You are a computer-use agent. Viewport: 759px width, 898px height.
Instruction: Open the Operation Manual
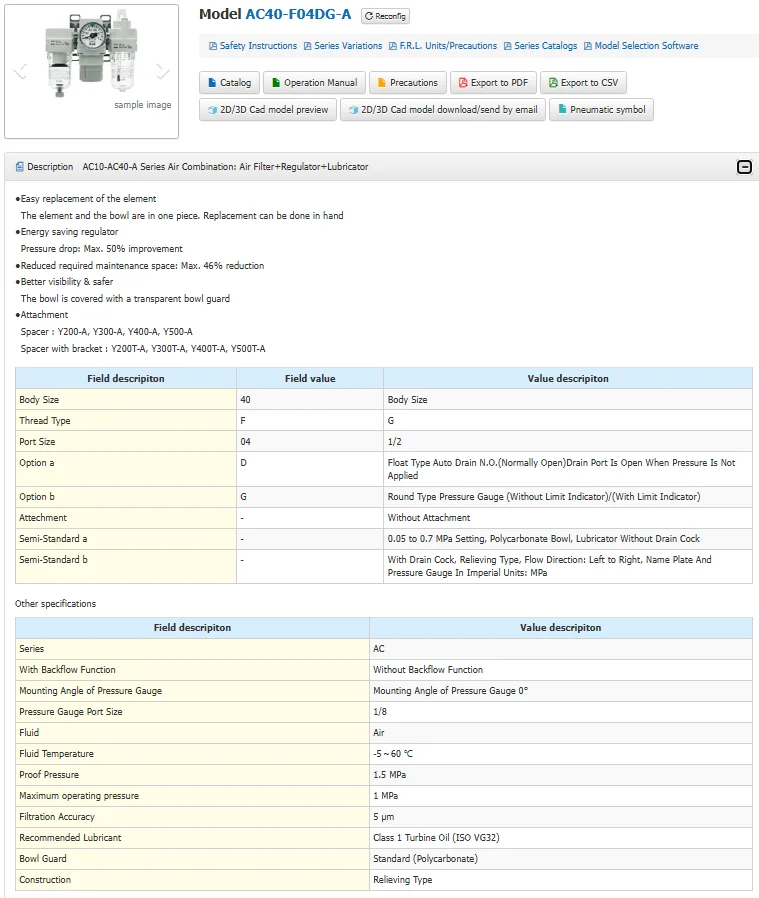tap(314, 83)
